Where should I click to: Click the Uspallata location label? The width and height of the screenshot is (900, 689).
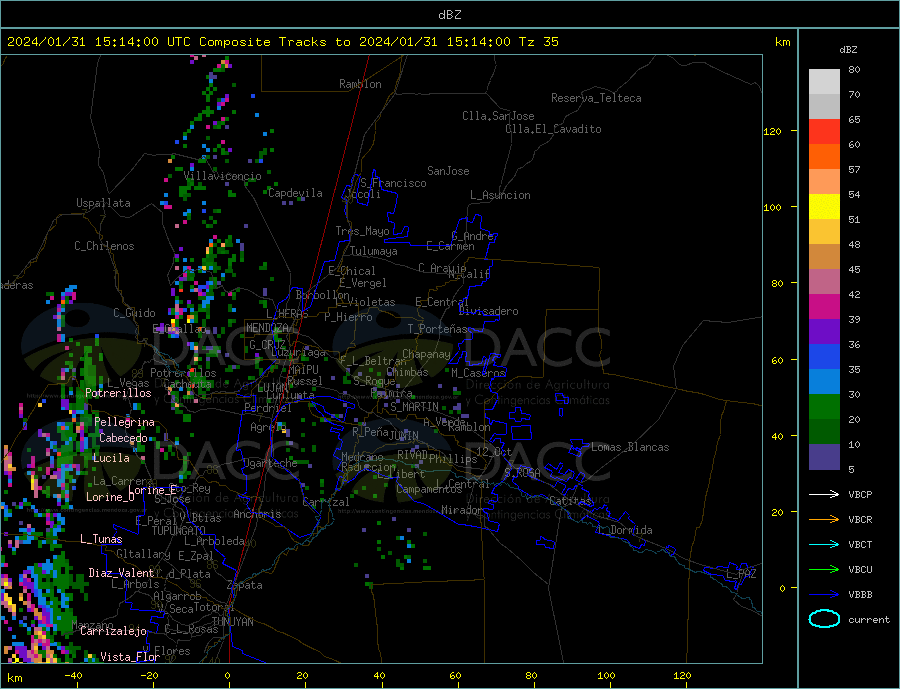tap(103, 203)
